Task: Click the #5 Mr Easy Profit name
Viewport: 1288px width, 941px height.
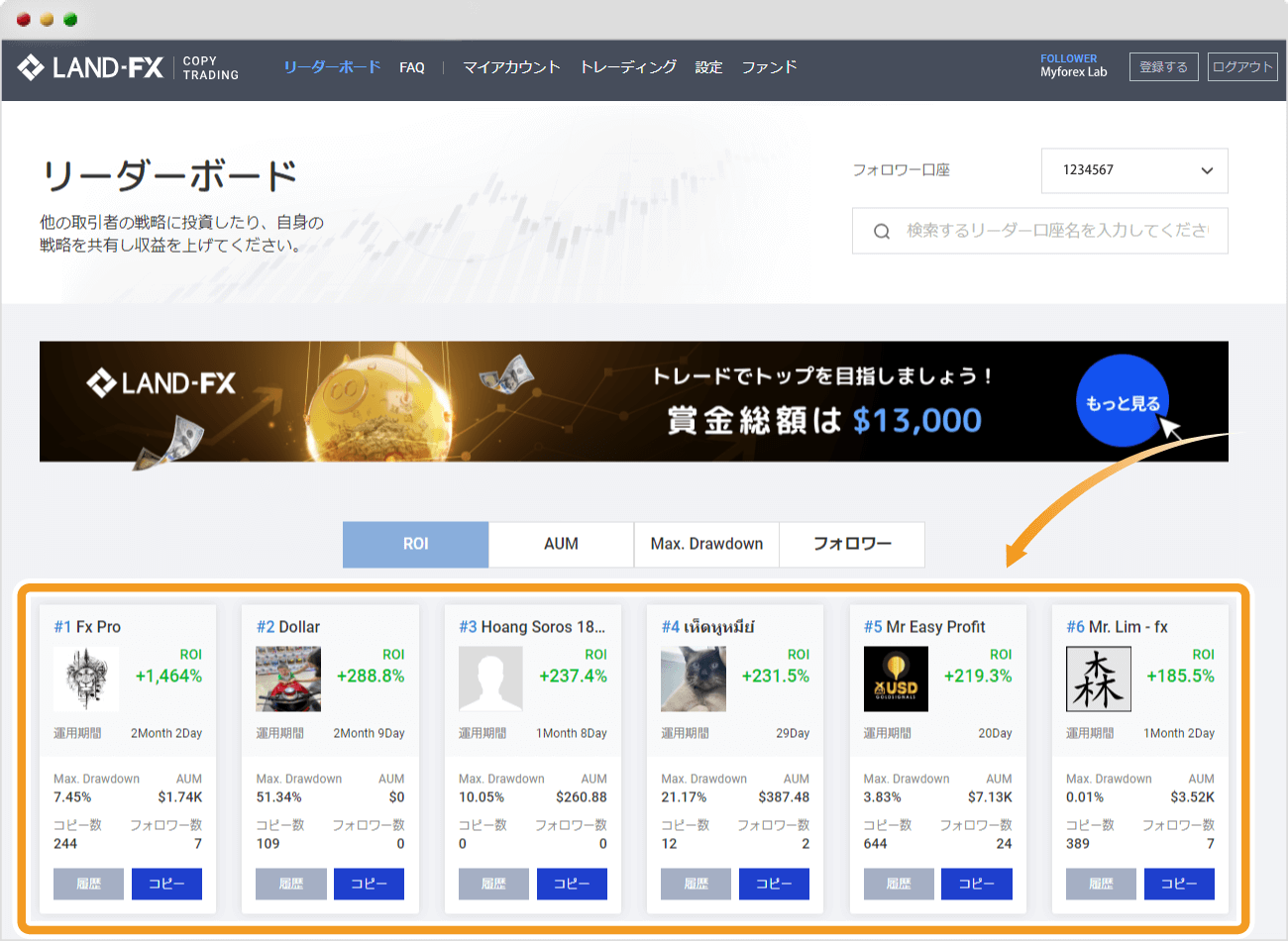Action: coord(924,627)
